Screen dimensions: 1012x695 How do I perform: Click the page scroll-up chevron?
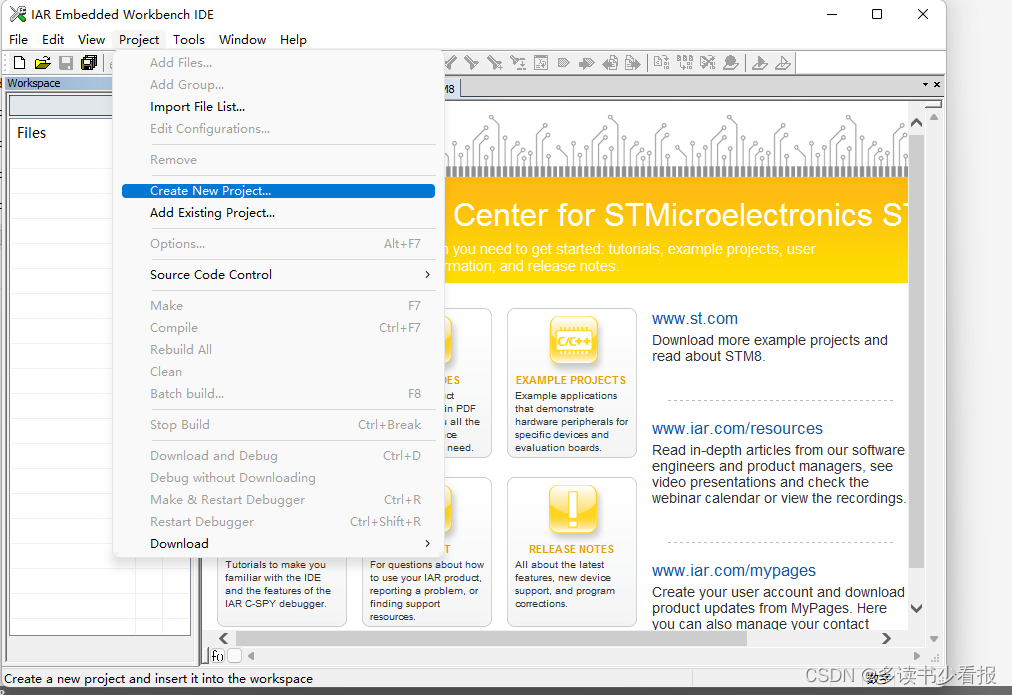pyautogui.click(x=916, y=123)
